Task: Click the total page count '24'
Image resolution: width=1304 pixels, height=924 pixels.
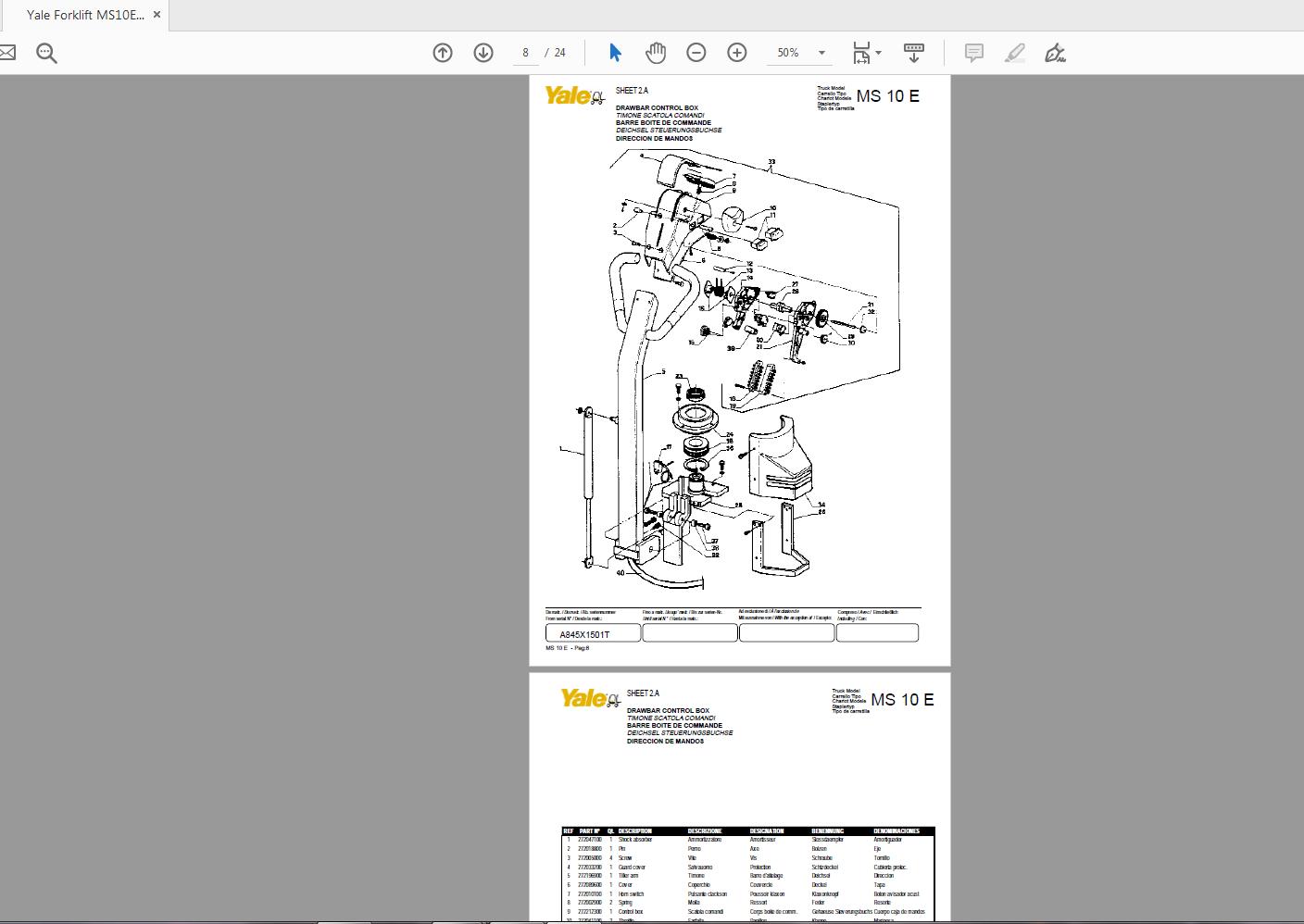Action: click(x=559, y=53)
